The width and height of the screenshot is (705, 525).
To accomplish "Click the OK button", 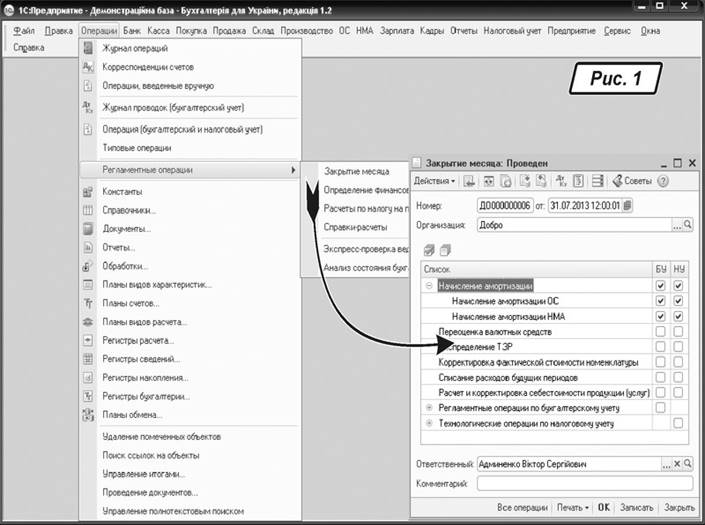I will point(603,507).
